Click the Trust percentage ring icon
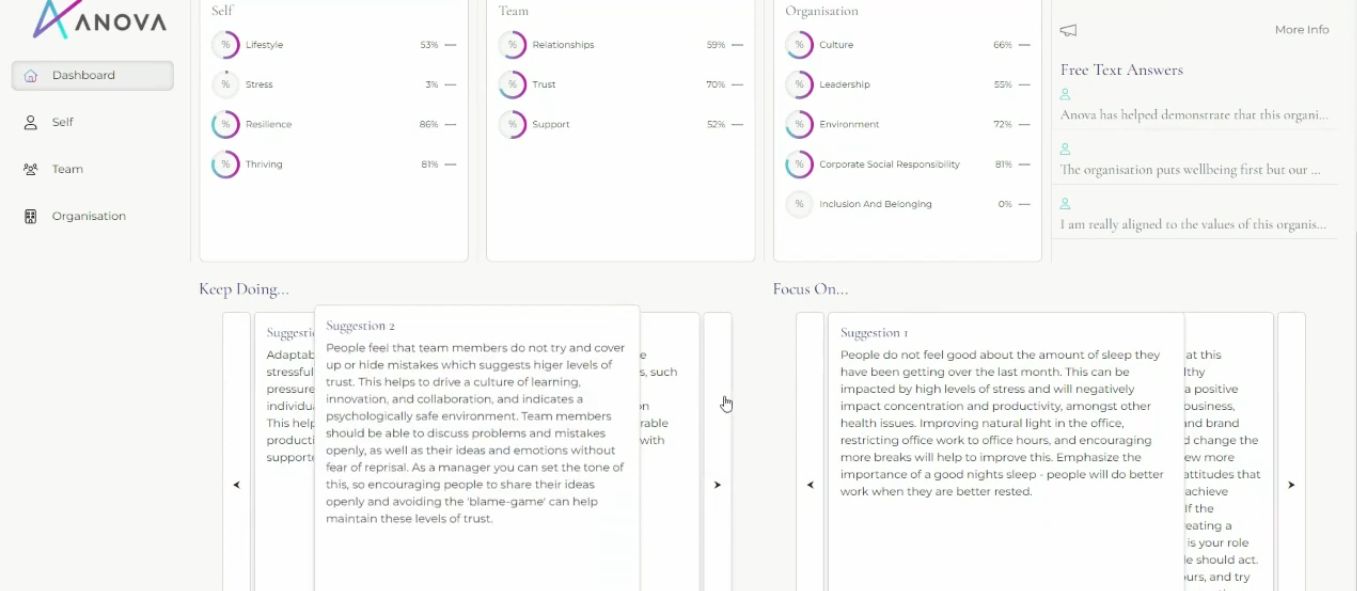Image resolution: width=1357 pixels, height=591 pixels. click(512, 85)
